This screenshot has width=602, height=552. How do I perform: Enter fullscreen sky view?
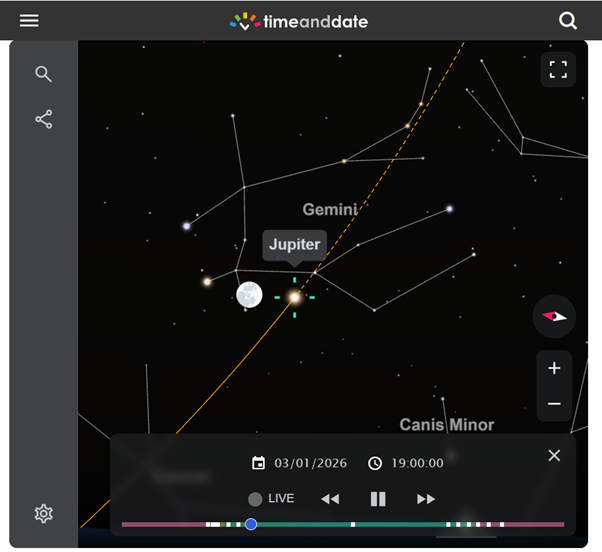[x=558, y=70]
